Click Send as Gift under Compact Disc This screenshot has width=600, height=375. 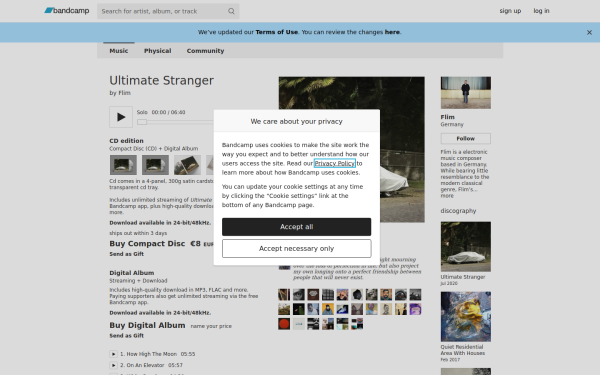point(127,254)
